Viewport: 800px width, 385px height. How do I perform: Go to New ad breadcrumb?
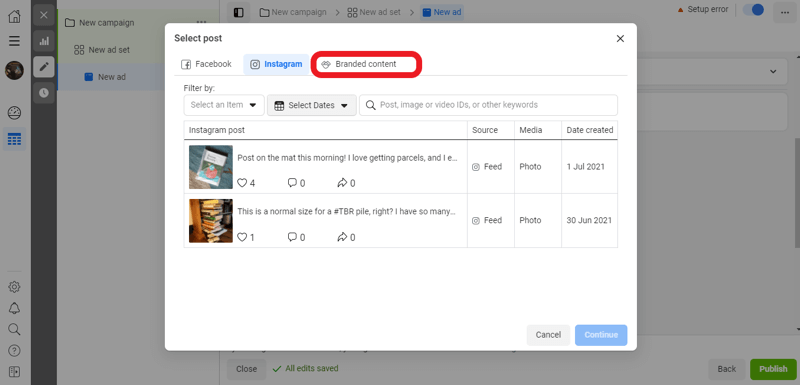pos(442,12)
